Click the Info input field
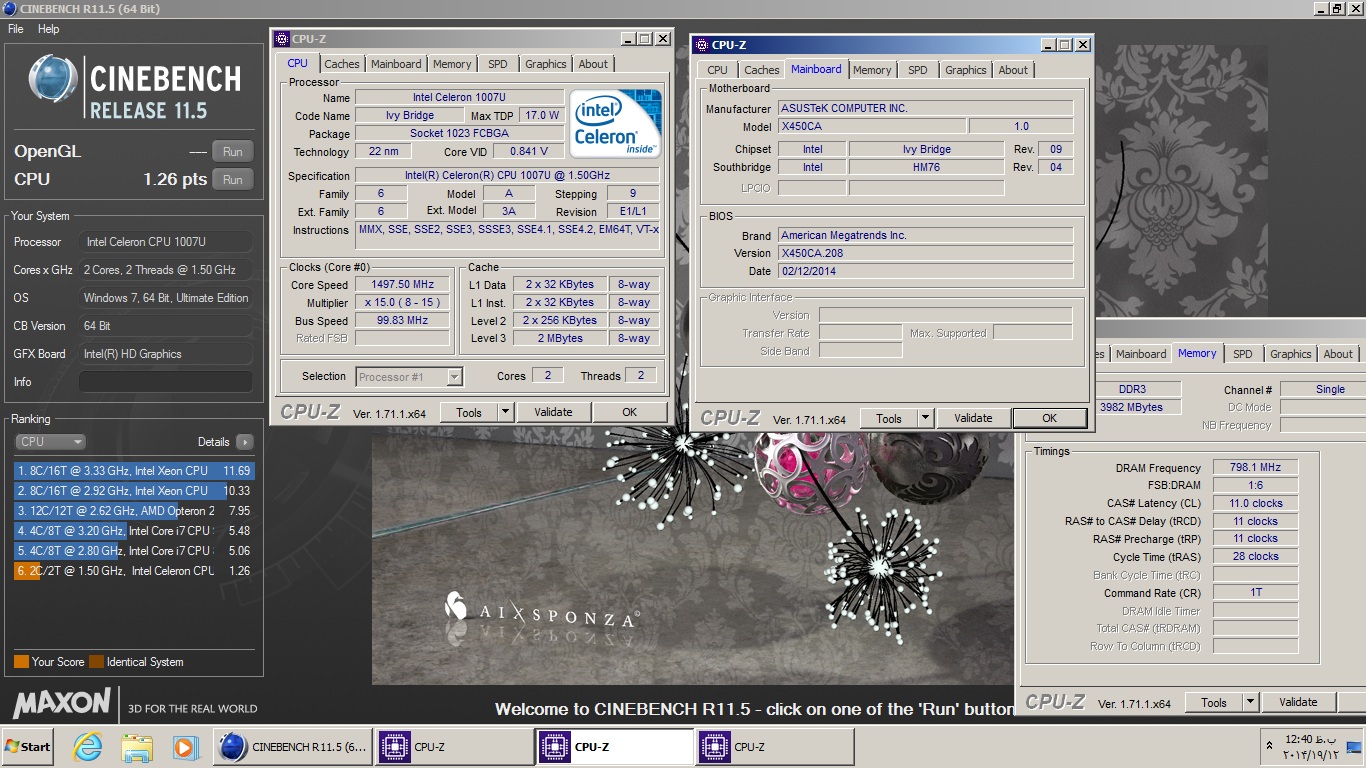1366x768 pixels. click(x=166, y=382)
